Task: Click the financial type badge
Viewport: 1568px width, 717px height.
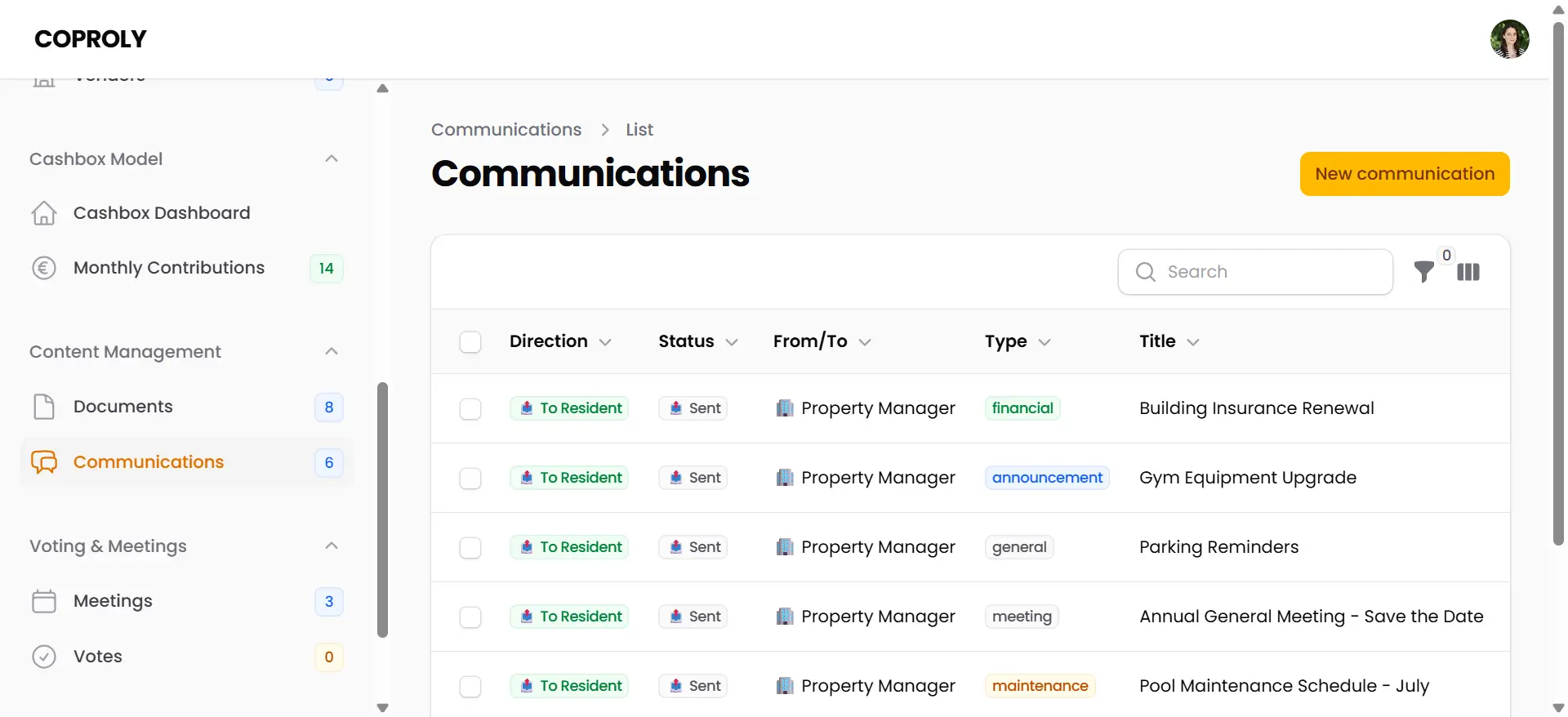Action: pos(1022,408)
